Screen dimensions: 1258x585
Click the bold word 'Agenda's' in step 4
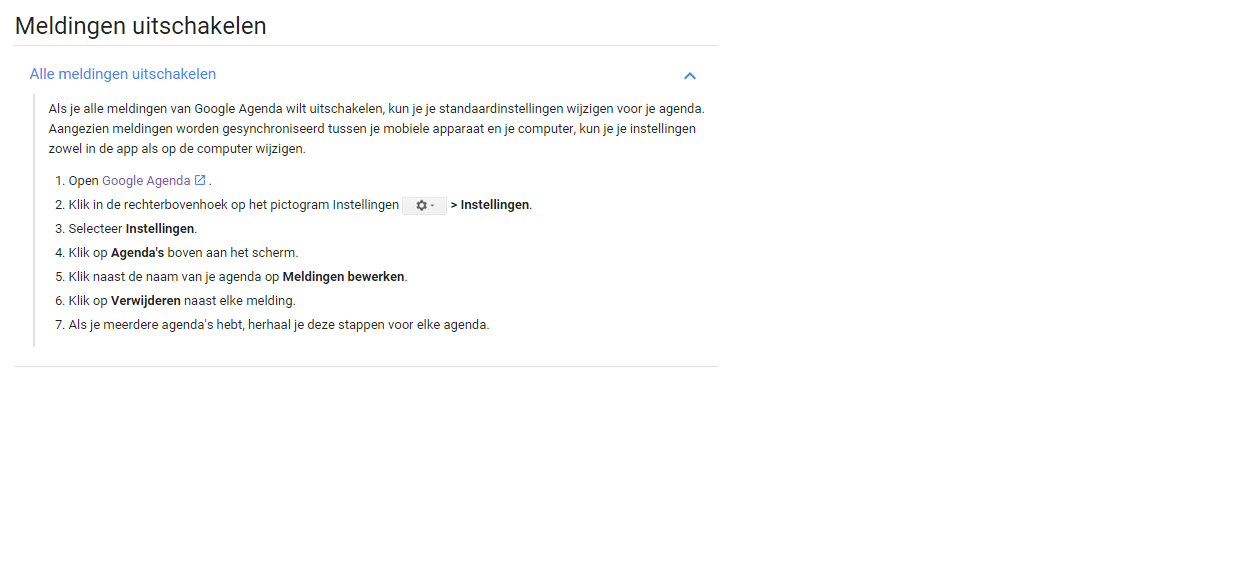[x=137, y=253]
